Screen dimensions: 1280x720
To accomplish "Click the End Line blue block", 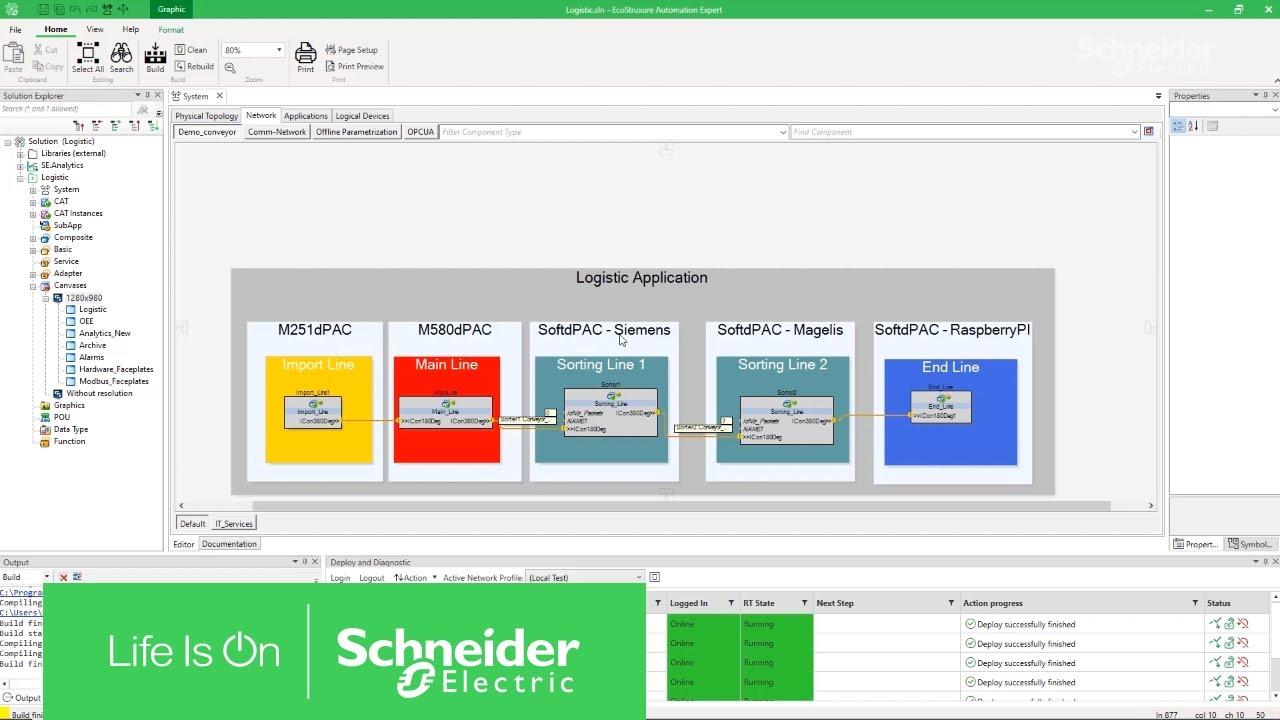I will tap(951, 412).
